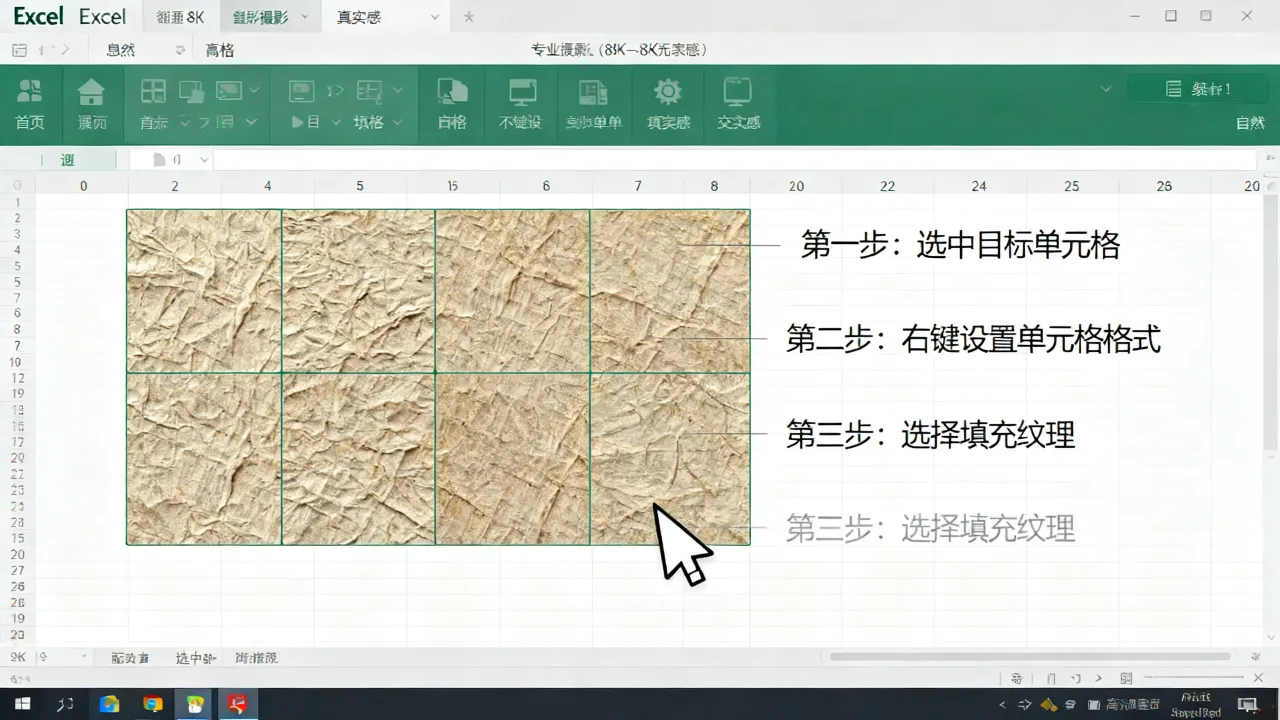Open the Windows notification center icon
This screenshot has width=1280, height=720.
point(1250,705)
